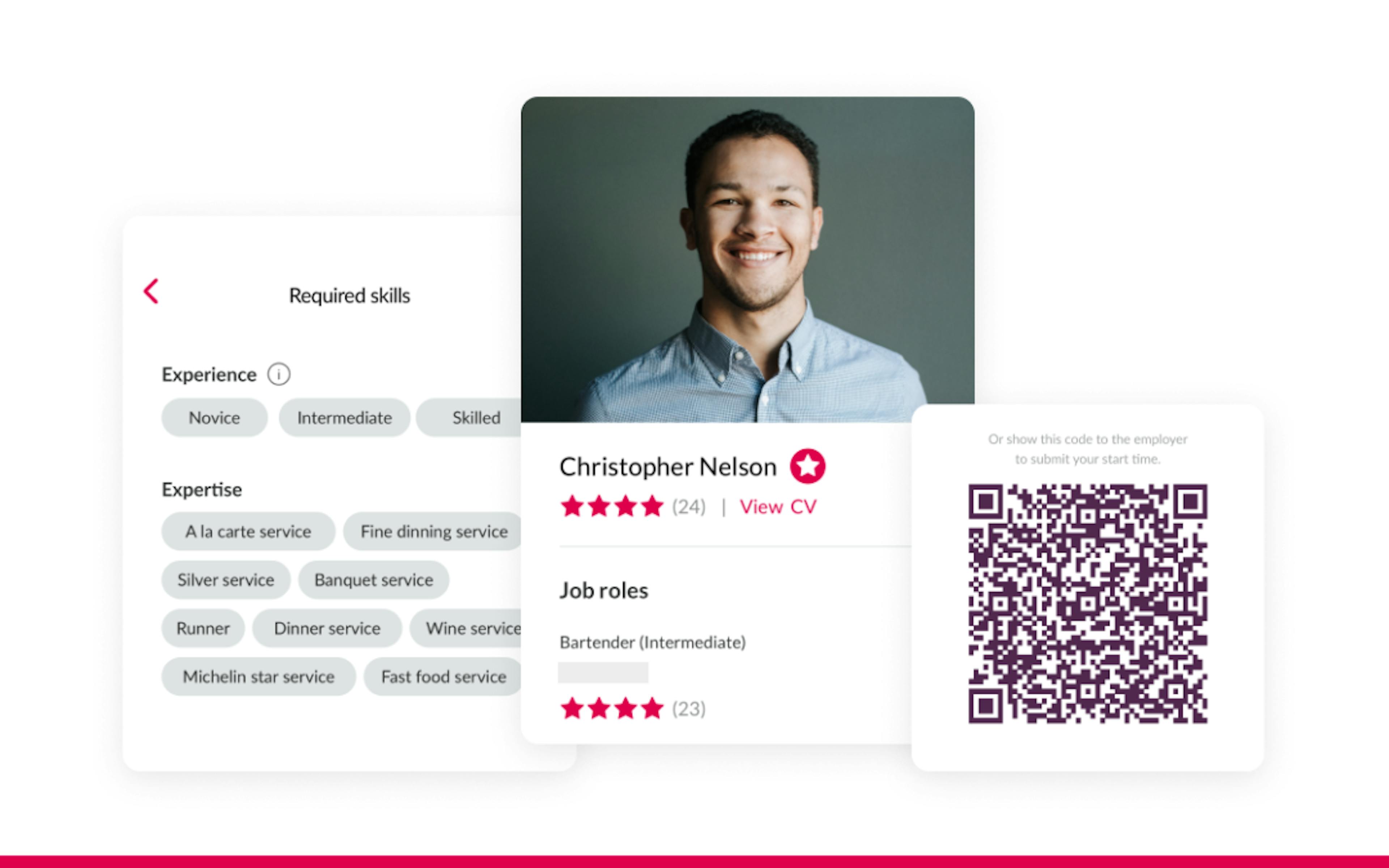Open the Experience info icon
Image resolution: width=1389 pixels, height=868 pixels.
[x=279, y=374]
